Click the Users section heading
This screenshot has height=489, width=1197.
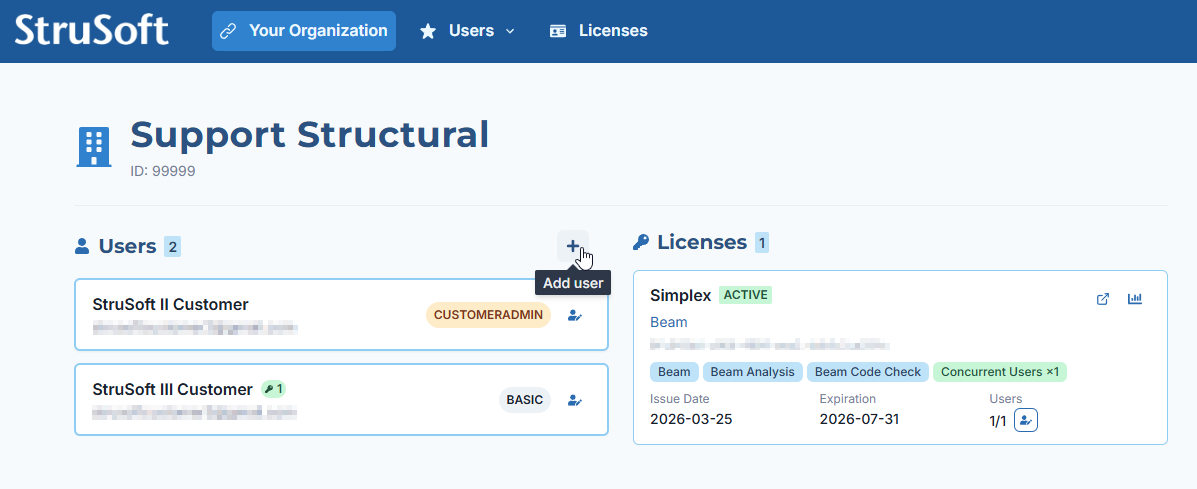point(127,246)
